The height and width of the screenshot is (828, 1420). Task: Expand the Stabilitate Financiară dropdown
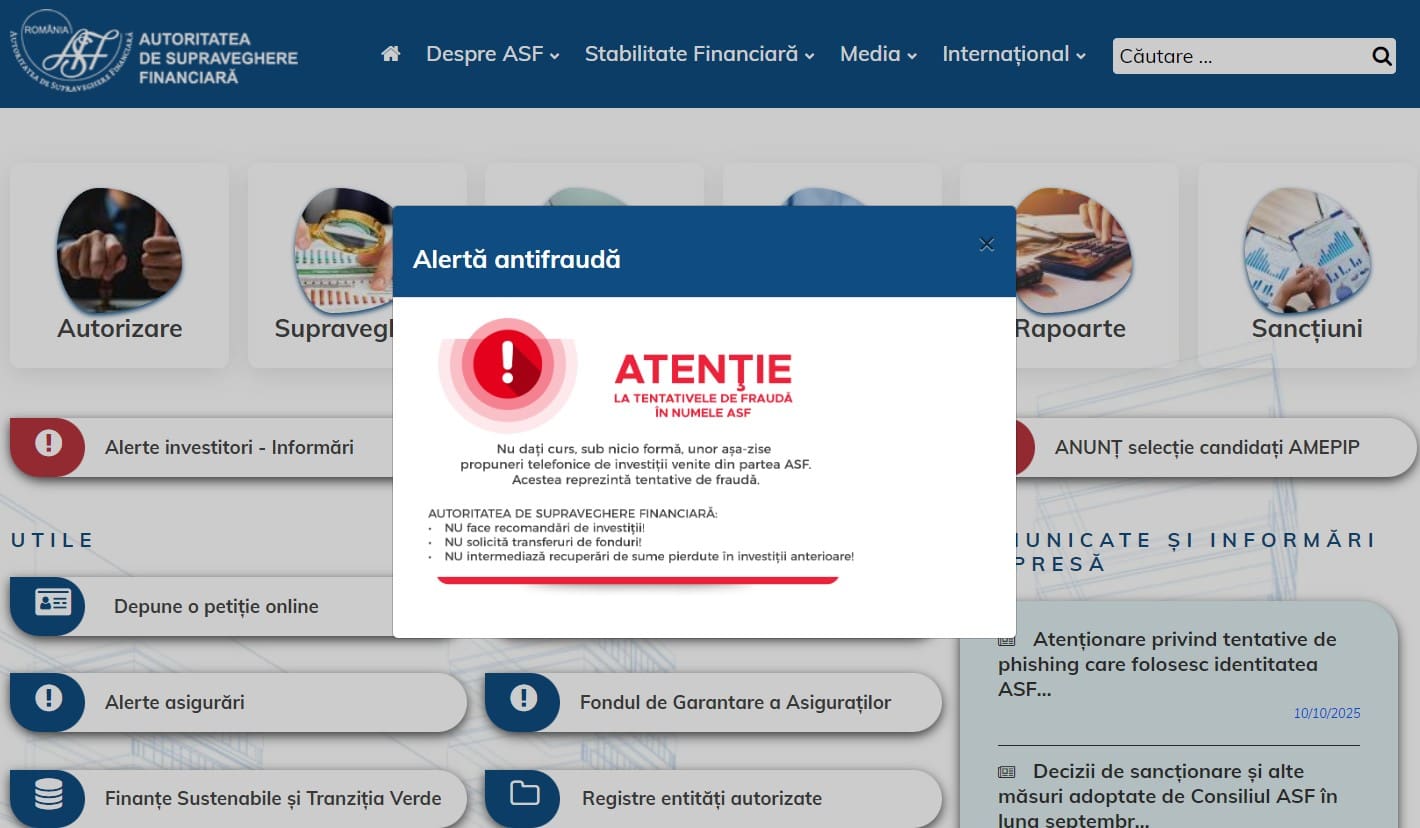[700, 54]
